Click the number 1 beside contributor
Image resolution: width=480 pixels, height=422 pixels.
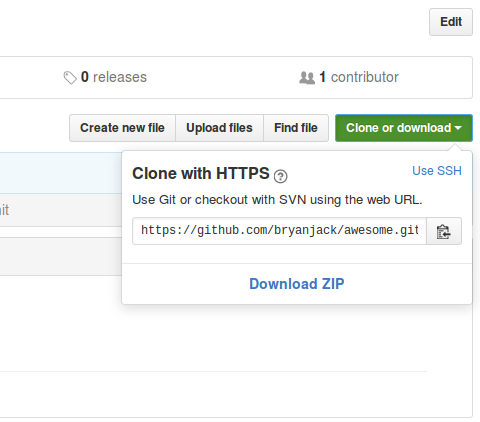[x=322, y=77]
